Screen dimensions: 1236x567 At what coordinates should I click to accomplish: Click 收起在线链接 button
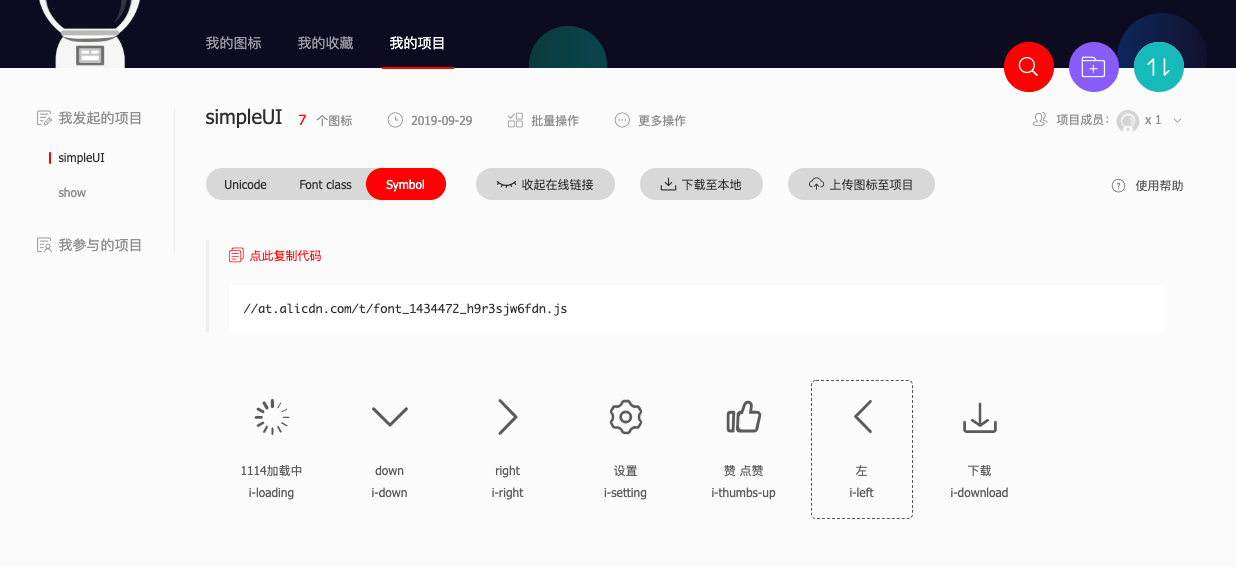pyautogui.click(x=545, y=184)
